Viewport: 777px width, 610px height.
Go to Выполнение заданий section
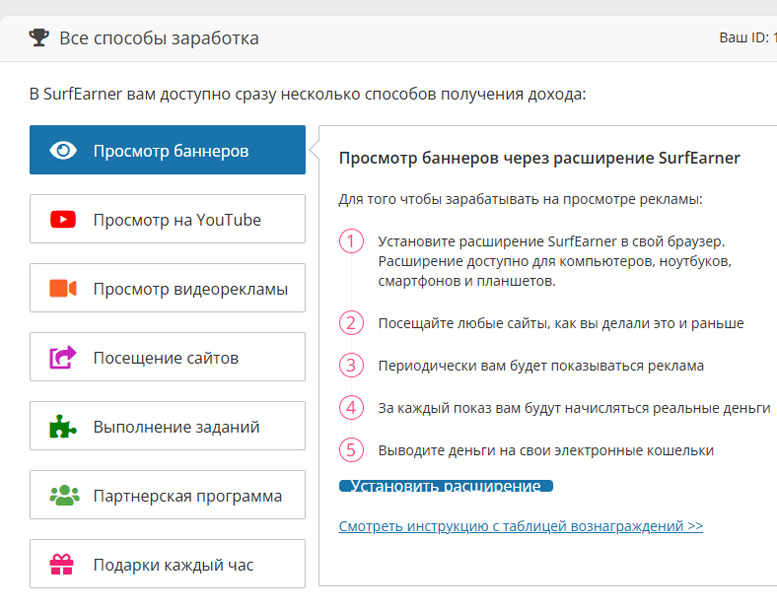(x=167, y=426)
